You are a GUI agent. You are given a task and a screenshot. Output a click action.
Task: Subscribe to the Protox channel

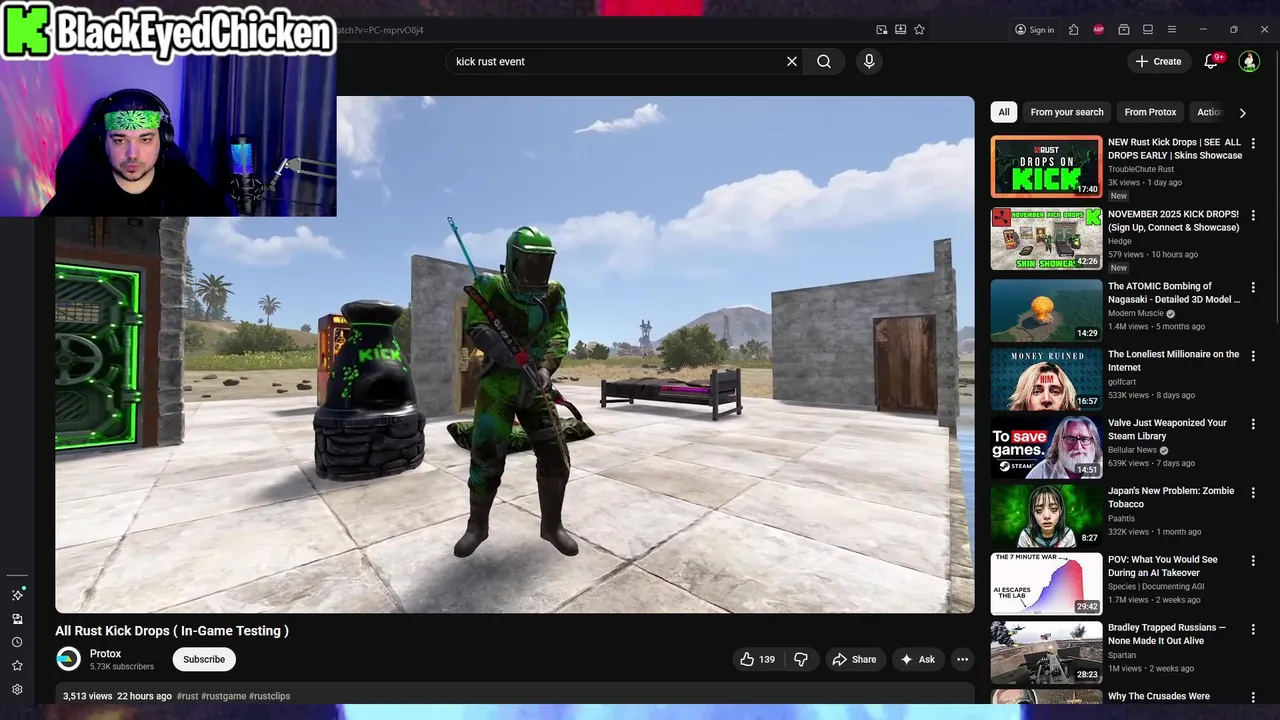coord(204,659)
